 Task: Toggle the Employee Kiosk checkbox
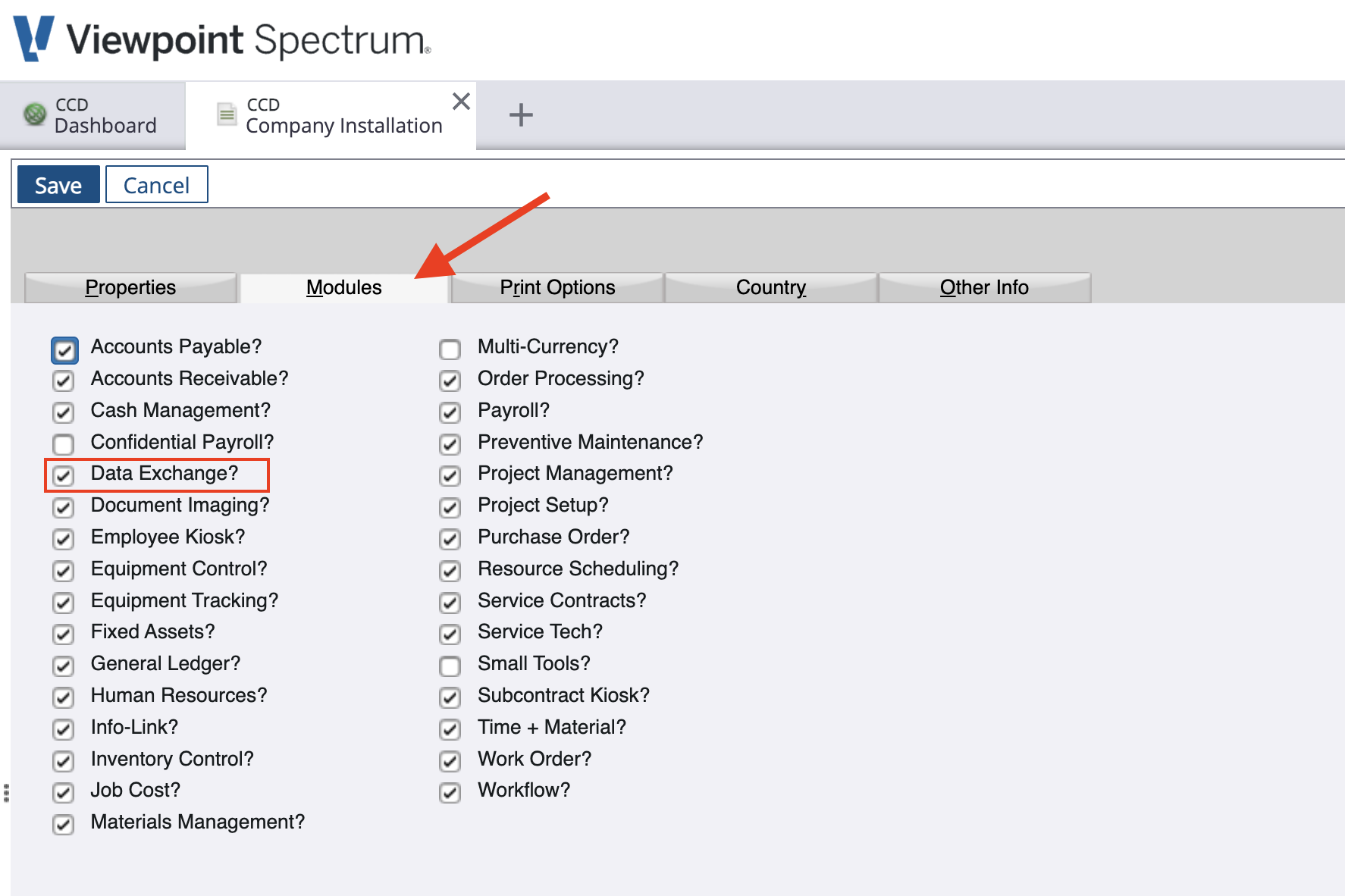(64, 539)
